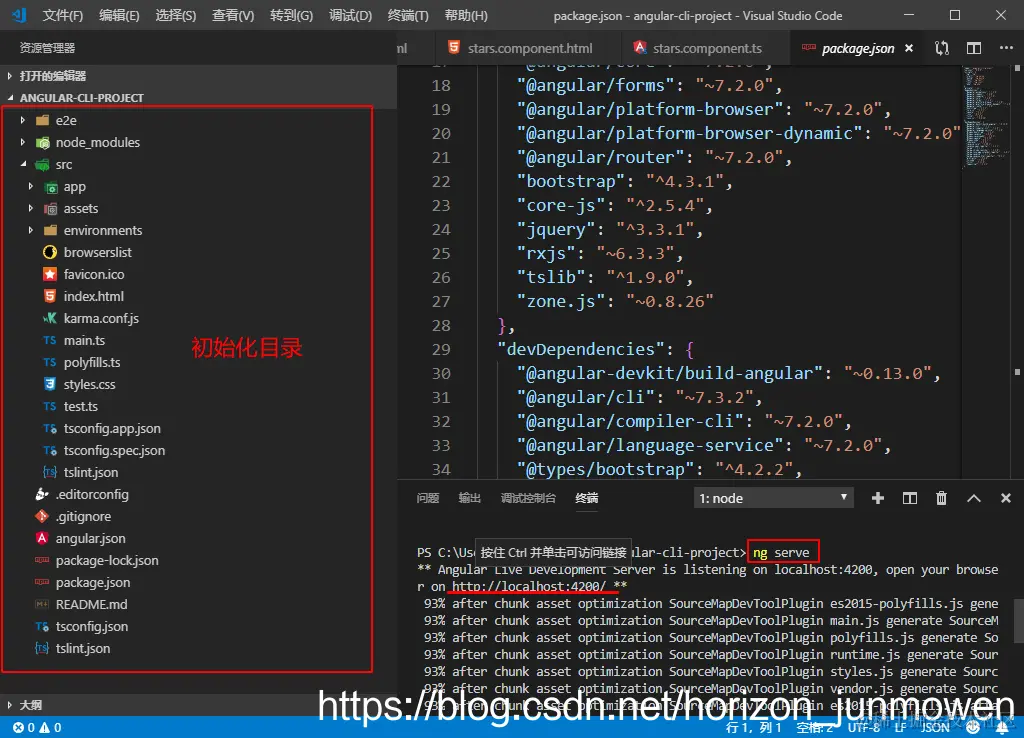The image size is (1024, 738).
Task: Click the favicon.ico star icon
Action: point(50,274)
